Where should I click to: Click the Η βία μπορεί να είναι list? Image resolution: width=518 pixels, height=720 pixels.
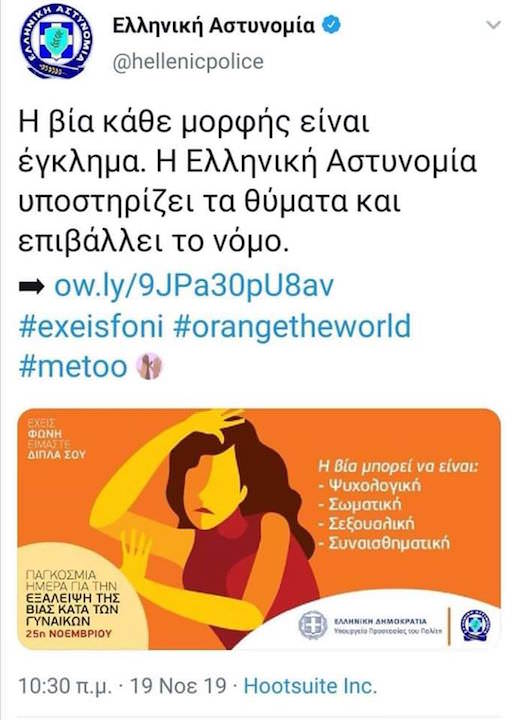(398, 505)
